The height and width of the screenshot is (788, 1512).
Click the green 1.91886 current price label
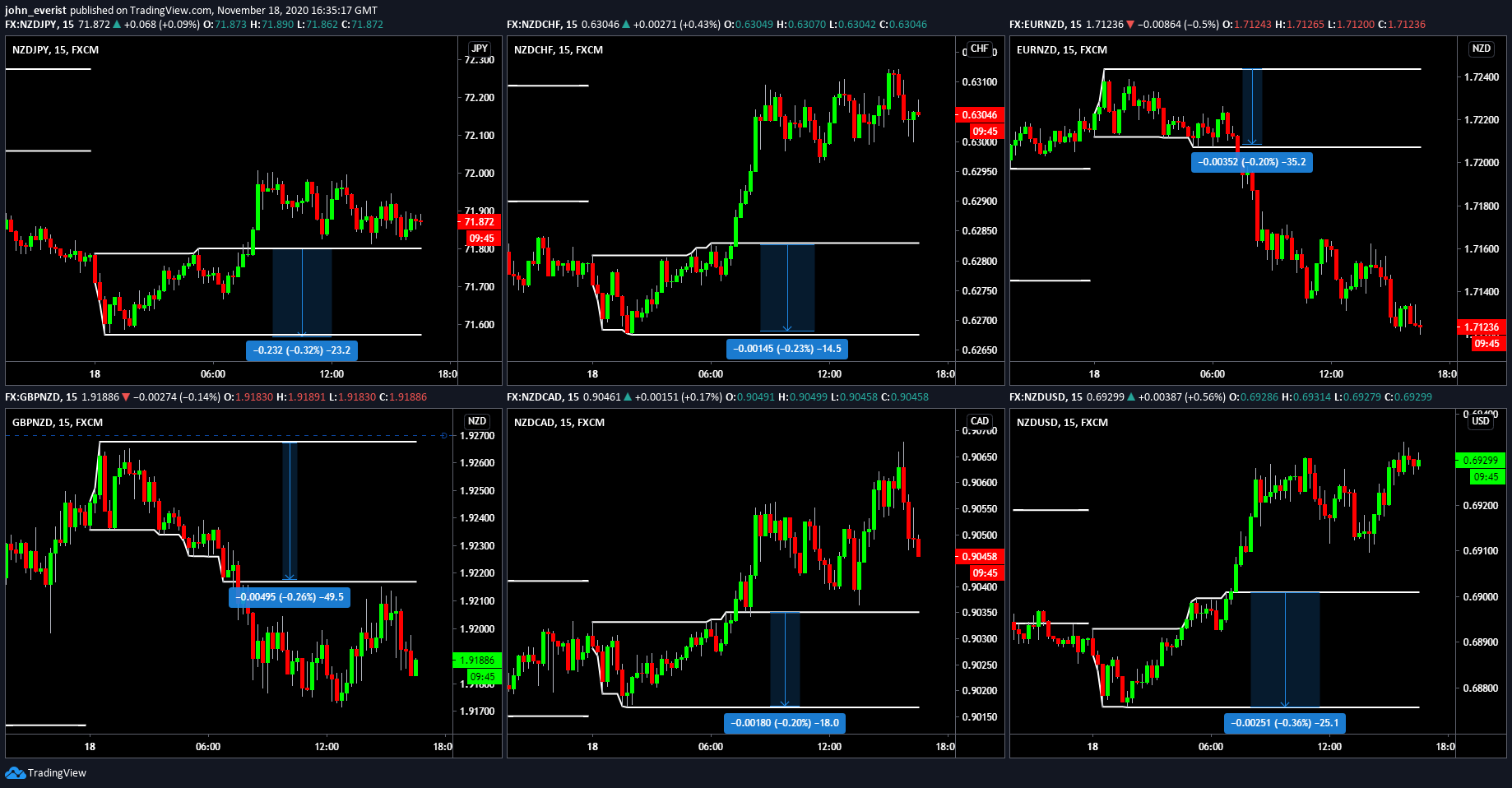point(477,661)
